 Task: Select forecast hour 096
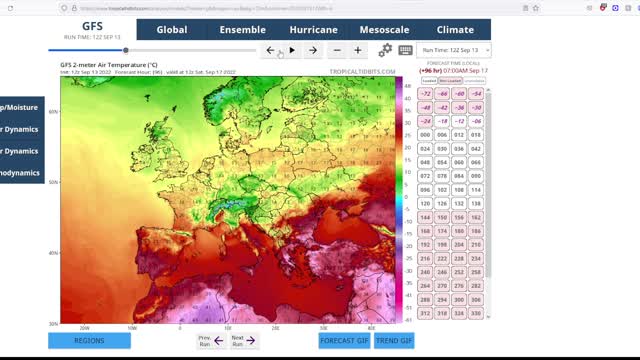(x=425, y=190)
